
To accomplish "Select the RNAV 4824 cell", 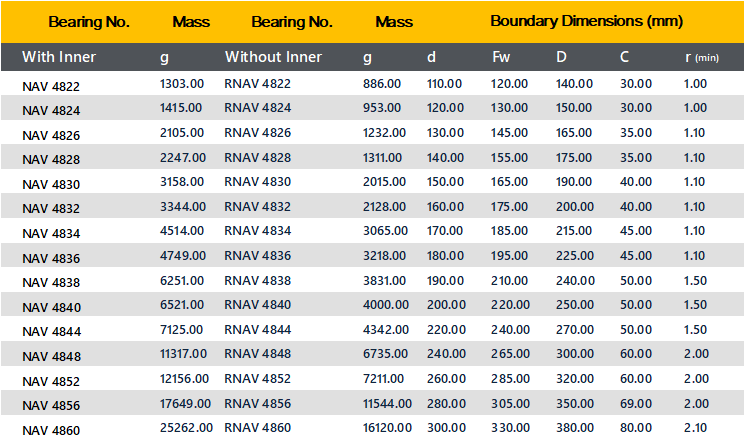I will pos(258,108).
